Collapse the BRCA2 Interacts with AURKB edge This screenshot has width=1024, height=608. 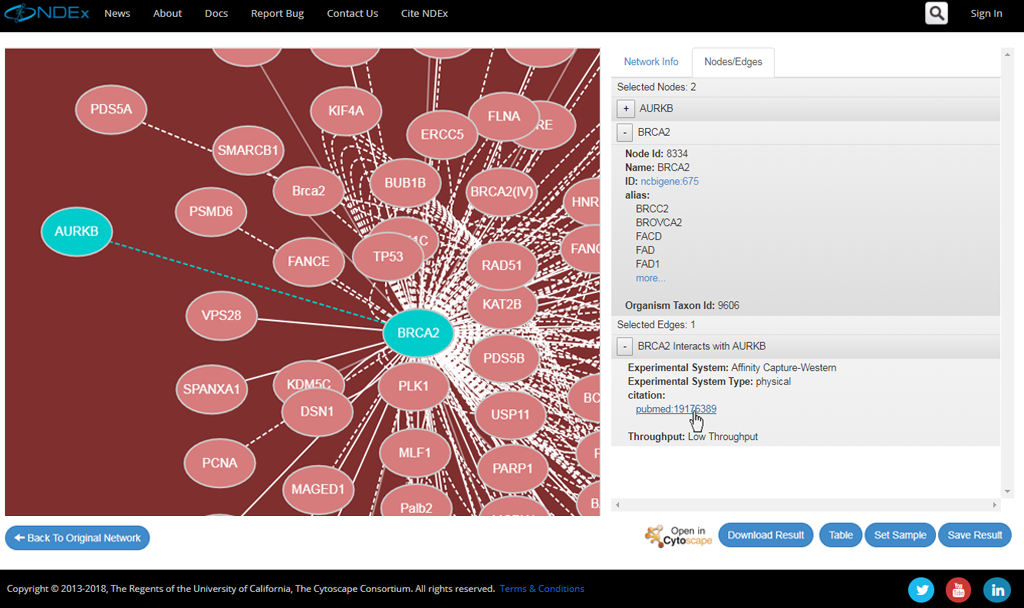point(625,346)
